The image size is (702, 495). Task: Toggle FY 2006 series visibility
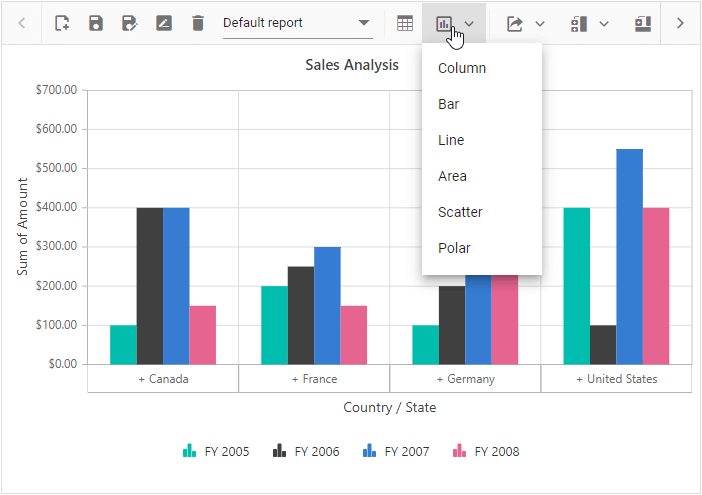[306, 451]
